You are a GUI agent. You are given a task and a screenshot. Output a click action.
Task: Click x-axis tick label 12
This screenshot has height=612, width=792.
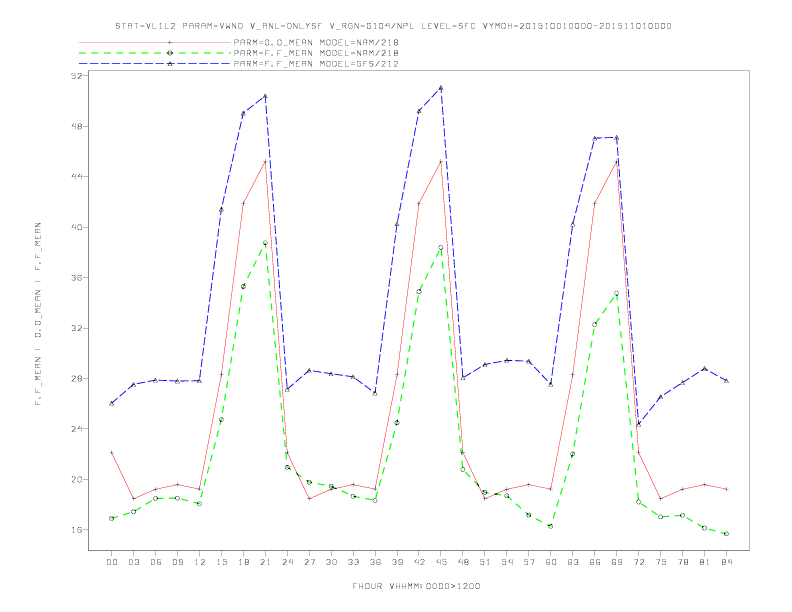[200, 562]
